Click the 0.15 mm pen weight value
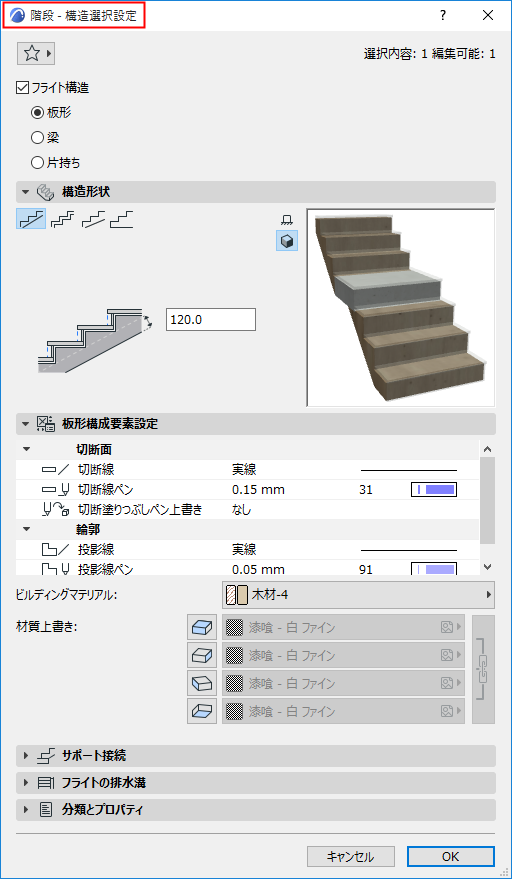 (258, 490)
